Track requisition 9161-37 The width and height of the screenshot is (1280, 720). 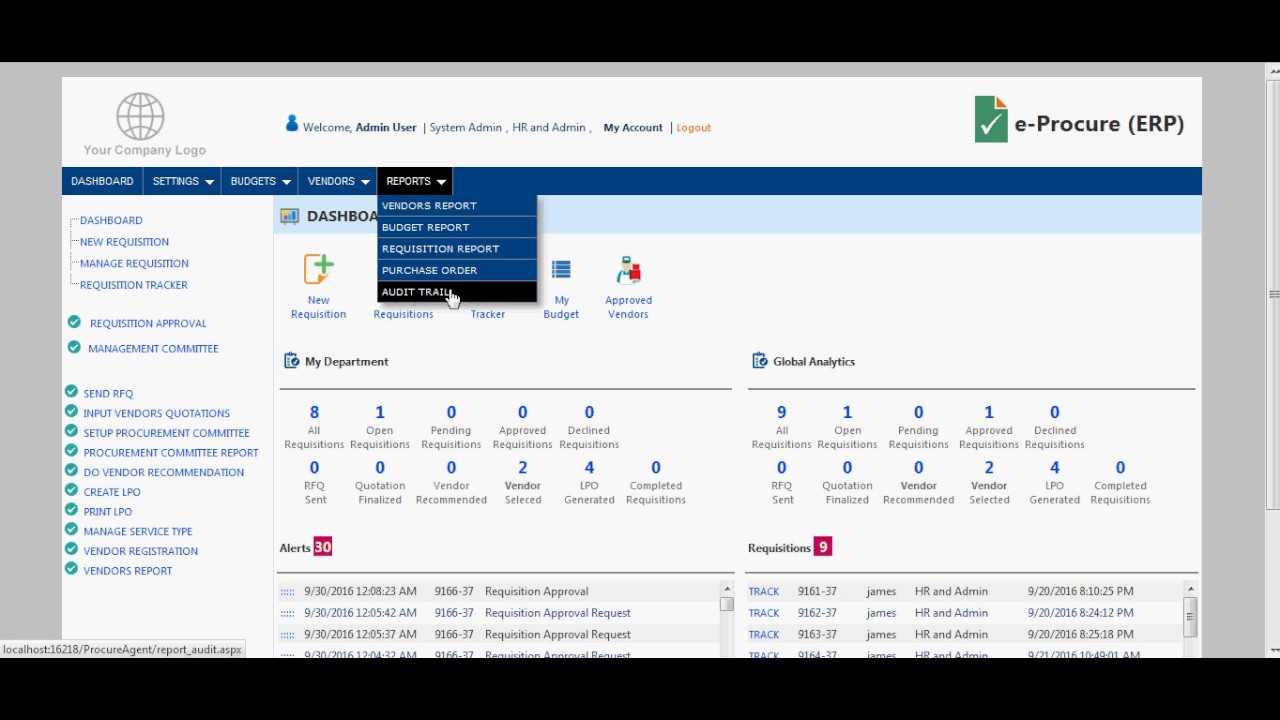coord(763,591)
